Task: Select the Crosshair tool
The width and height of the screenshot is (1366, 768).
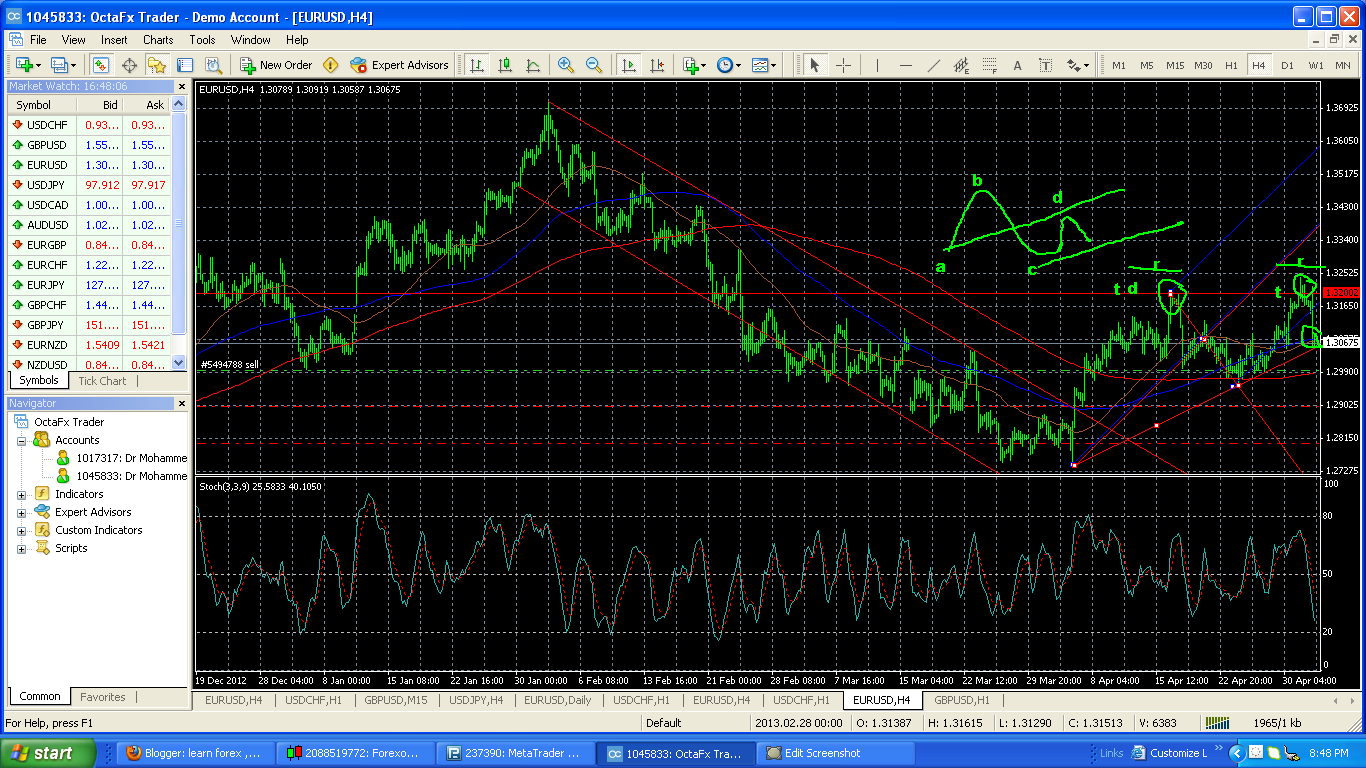Action: [x=843, y=65]
